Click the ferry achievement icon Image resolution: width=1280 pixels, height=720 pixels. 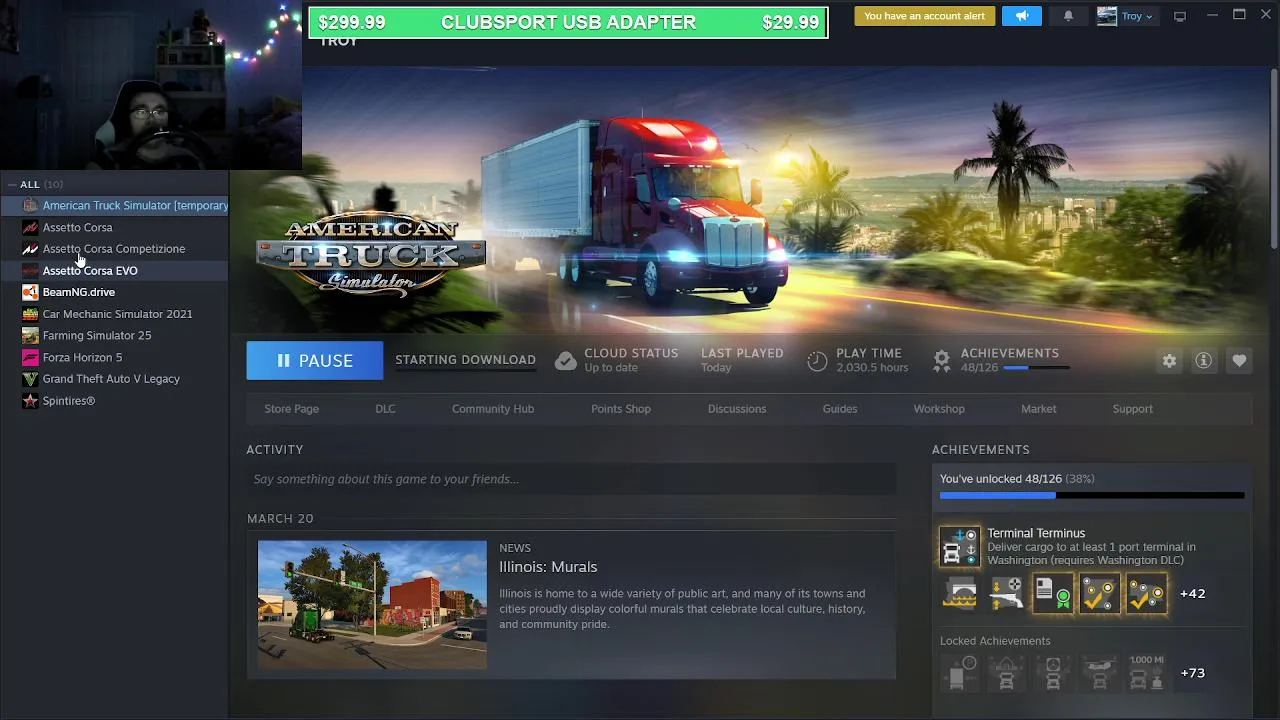(959, 593)
